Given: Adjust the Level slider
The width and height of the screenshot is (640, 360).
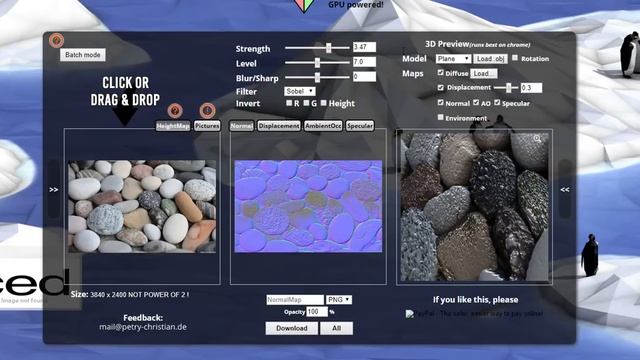Looking at the screenshot, I should [317, 62].
